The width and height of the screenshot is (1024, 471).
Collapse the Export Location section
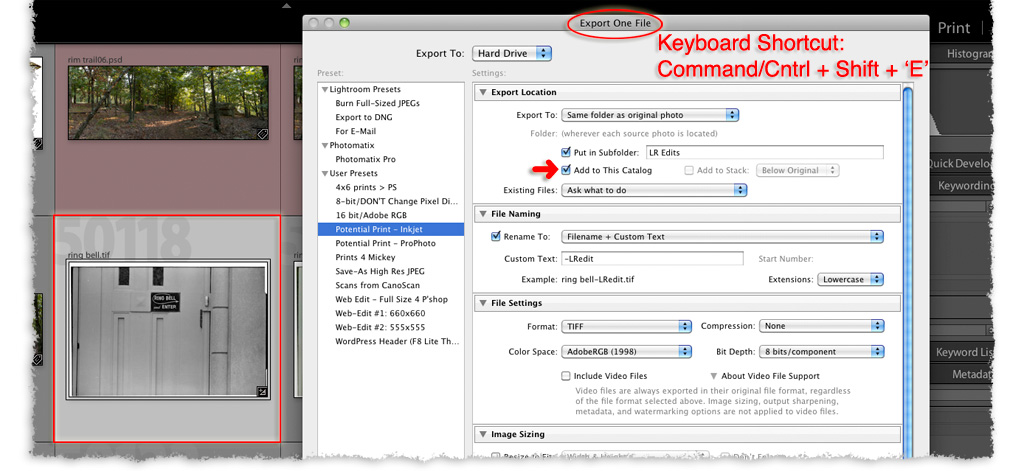coord(483,93)
